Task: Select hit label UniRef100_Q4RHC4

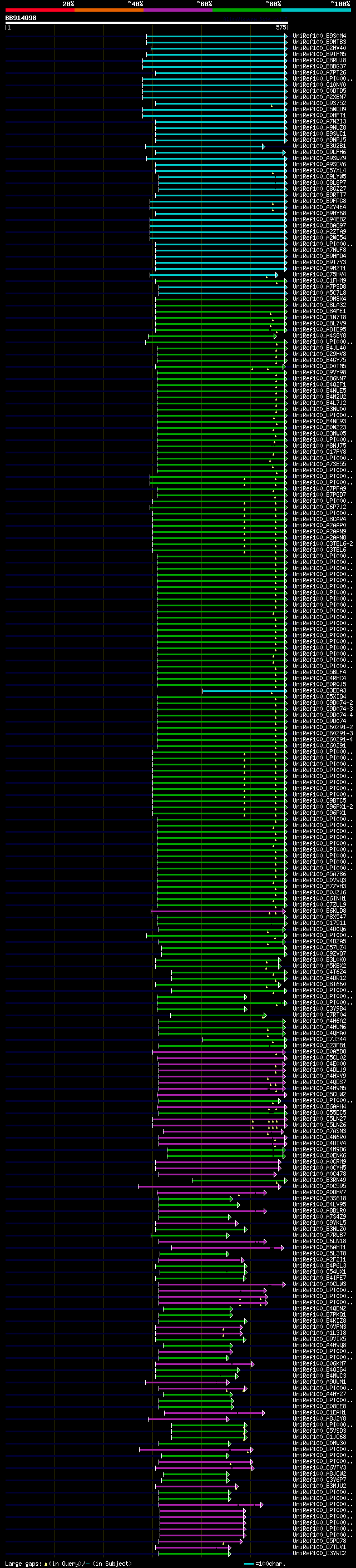Action: pos(319,678)
